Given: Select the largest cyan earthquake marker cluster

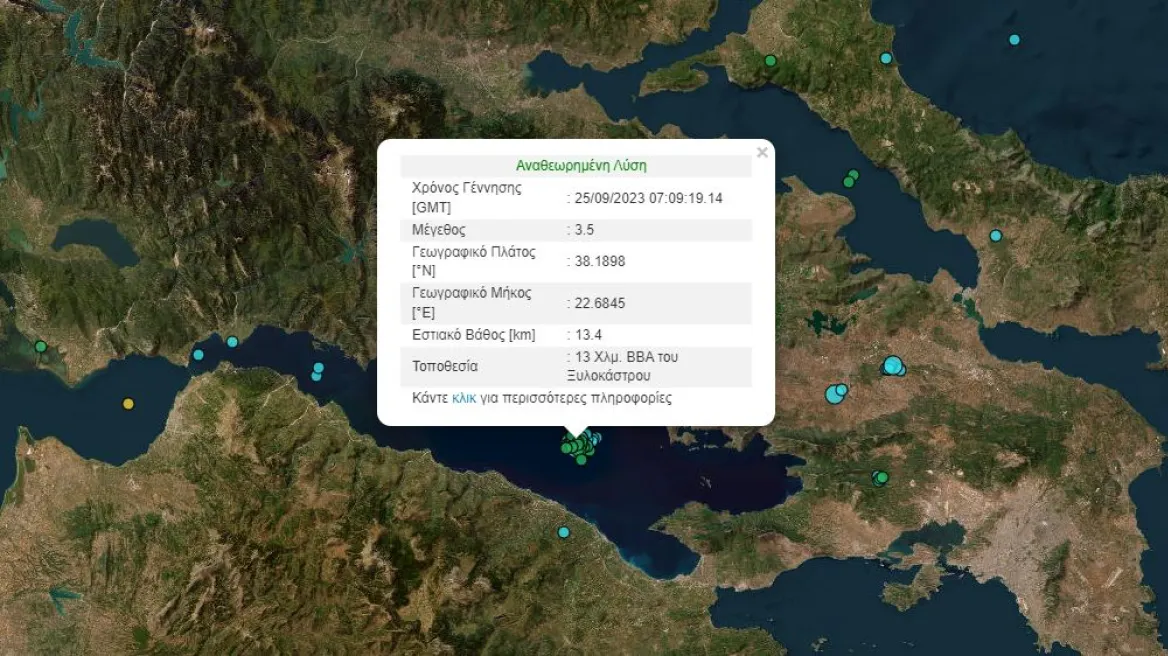Looking at the screenshot, I should click(893, 366).
